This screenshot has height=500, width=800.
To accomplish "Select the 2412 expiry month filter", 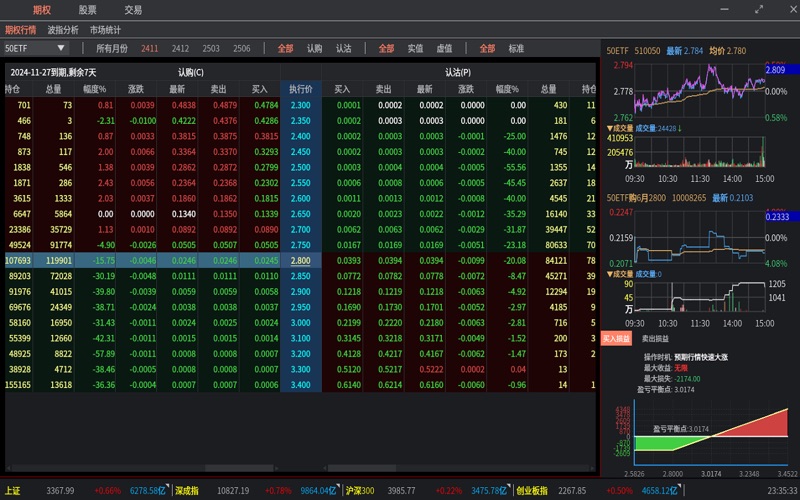I will point(180,48).
